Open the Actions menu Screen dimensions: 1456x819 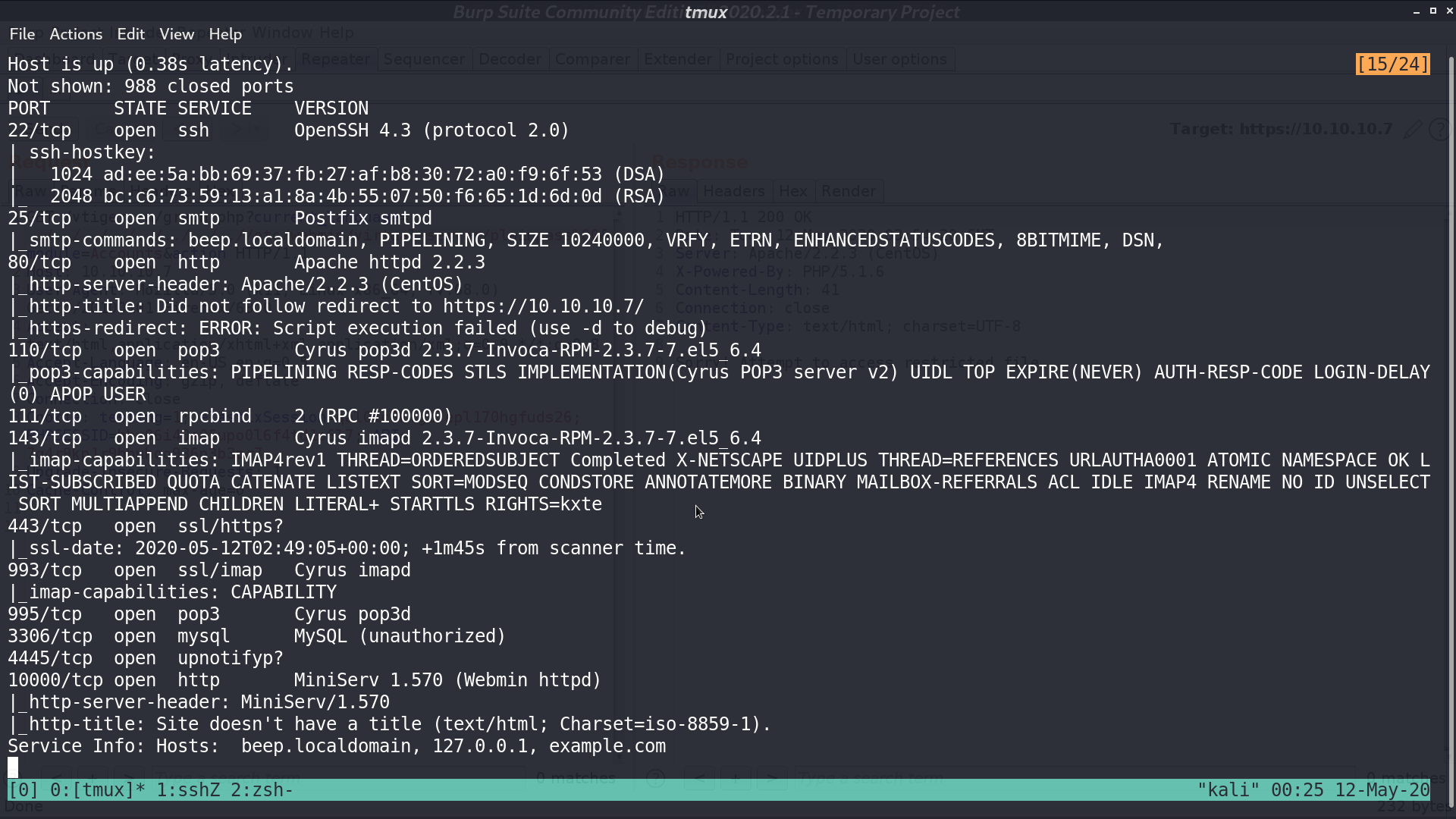tap(76, 34)
